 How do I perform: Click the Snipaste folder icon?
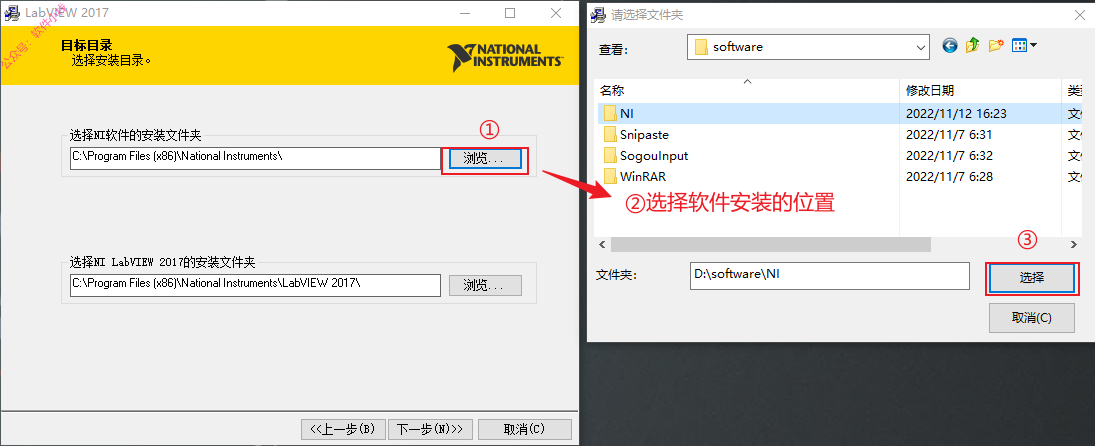click(610, 134)
